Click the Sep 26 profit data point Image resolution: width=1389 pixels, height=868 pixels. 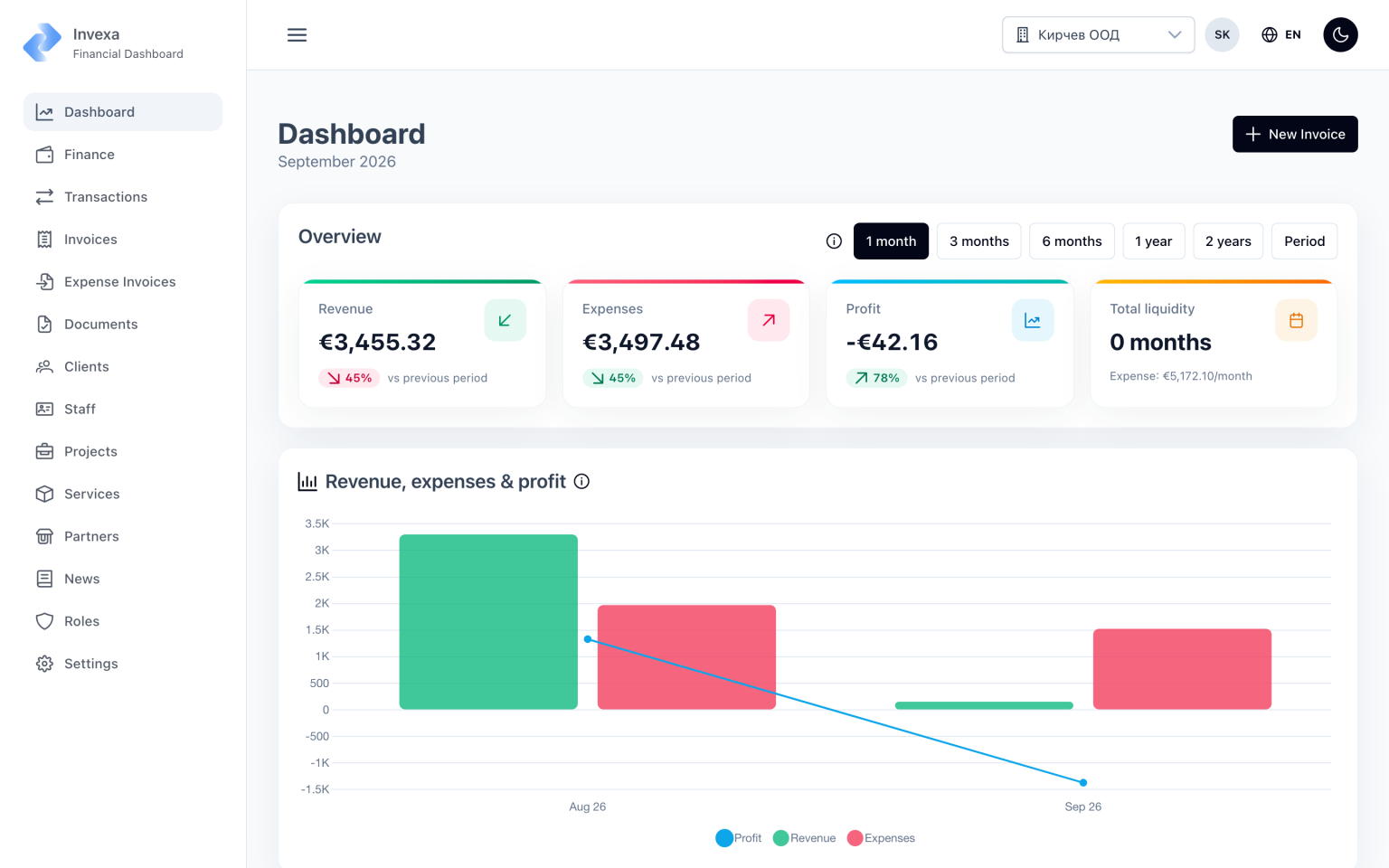(1083, 783)
